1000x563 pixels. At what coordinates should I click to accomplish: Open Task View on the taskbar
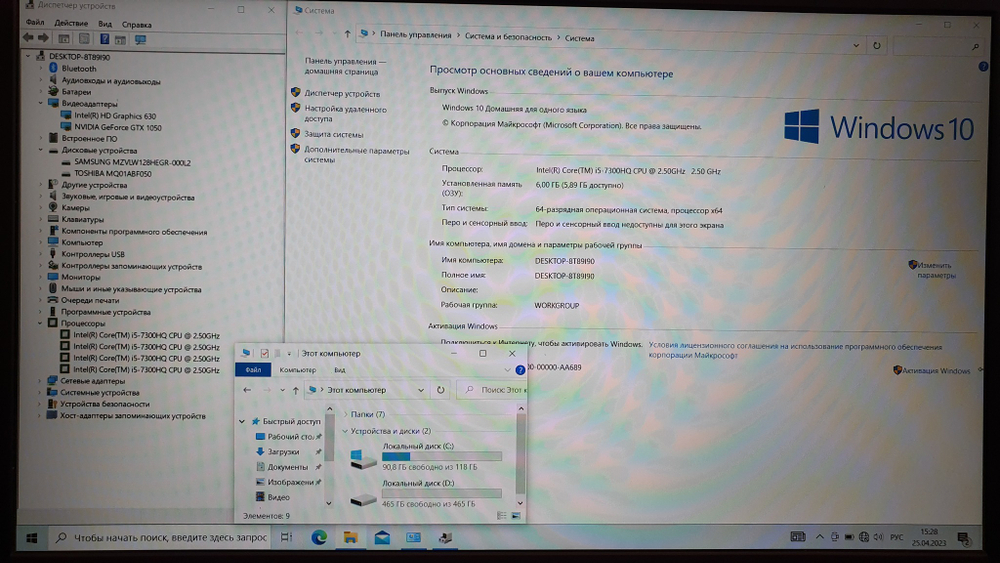(x=286, y=537)
